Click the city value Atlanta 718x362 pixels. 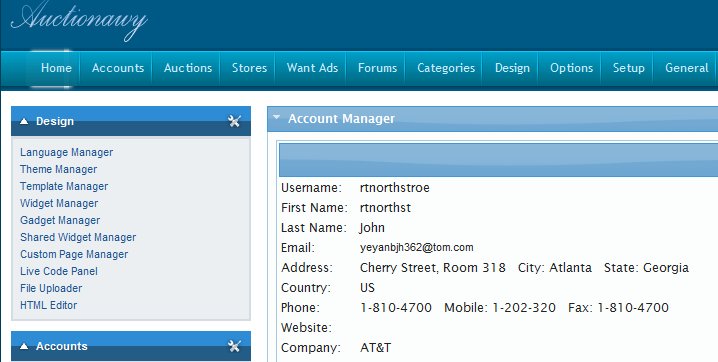571,268
